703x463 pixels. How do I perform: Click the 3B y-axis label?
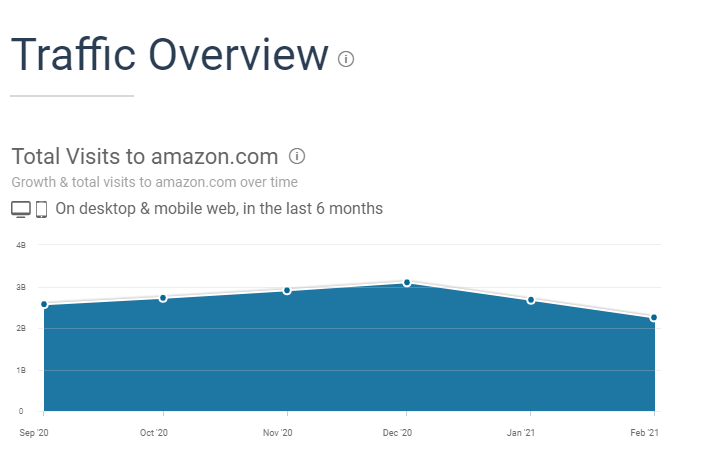pos(20,287)
